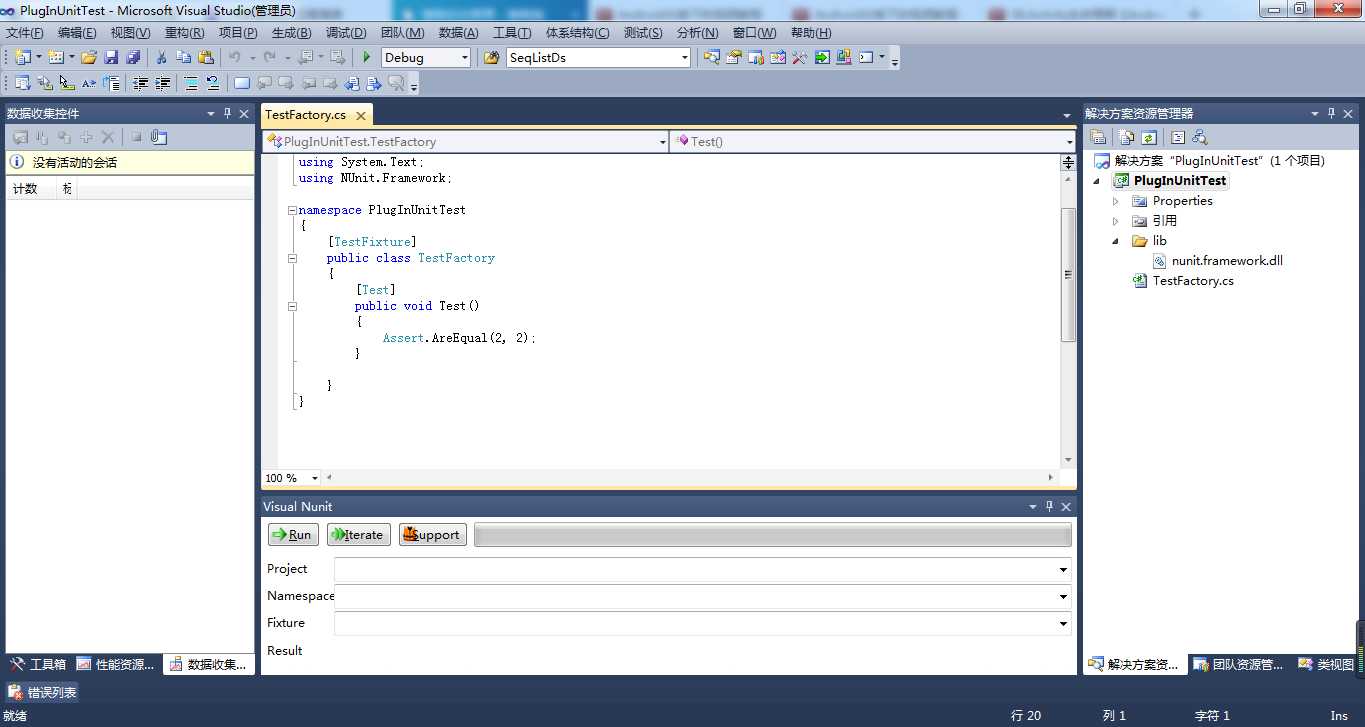This screenshot has height=727, width=1365.
Task: Collapse the TestFactory class code block
Action: (x=292, y=258)
